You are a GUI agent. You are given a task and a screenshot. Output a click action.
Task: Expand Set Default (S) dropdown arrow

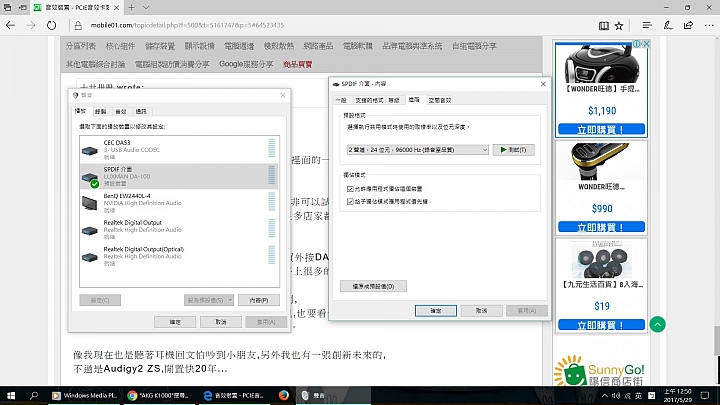coord(230,300)
